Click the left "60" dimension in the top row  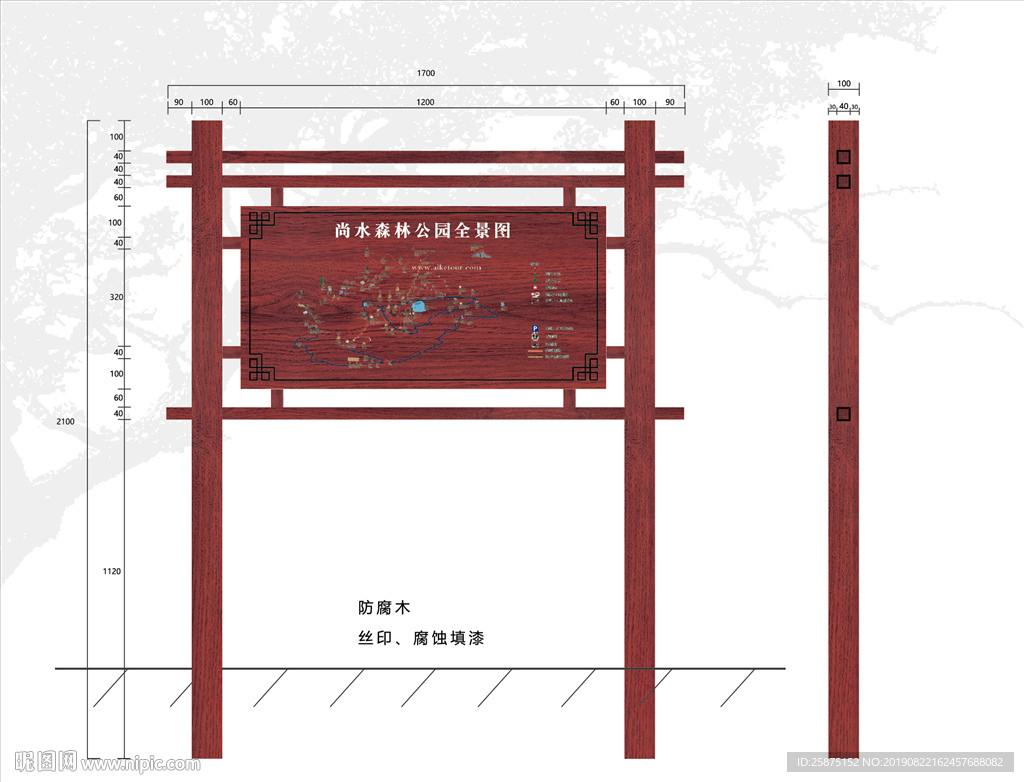[233, 103]
